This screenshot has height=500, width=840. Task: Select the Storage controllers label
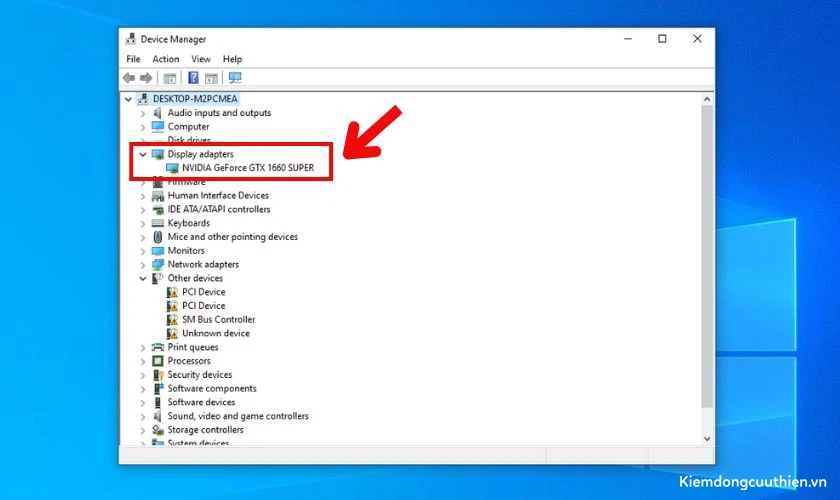tap(205, 430)
